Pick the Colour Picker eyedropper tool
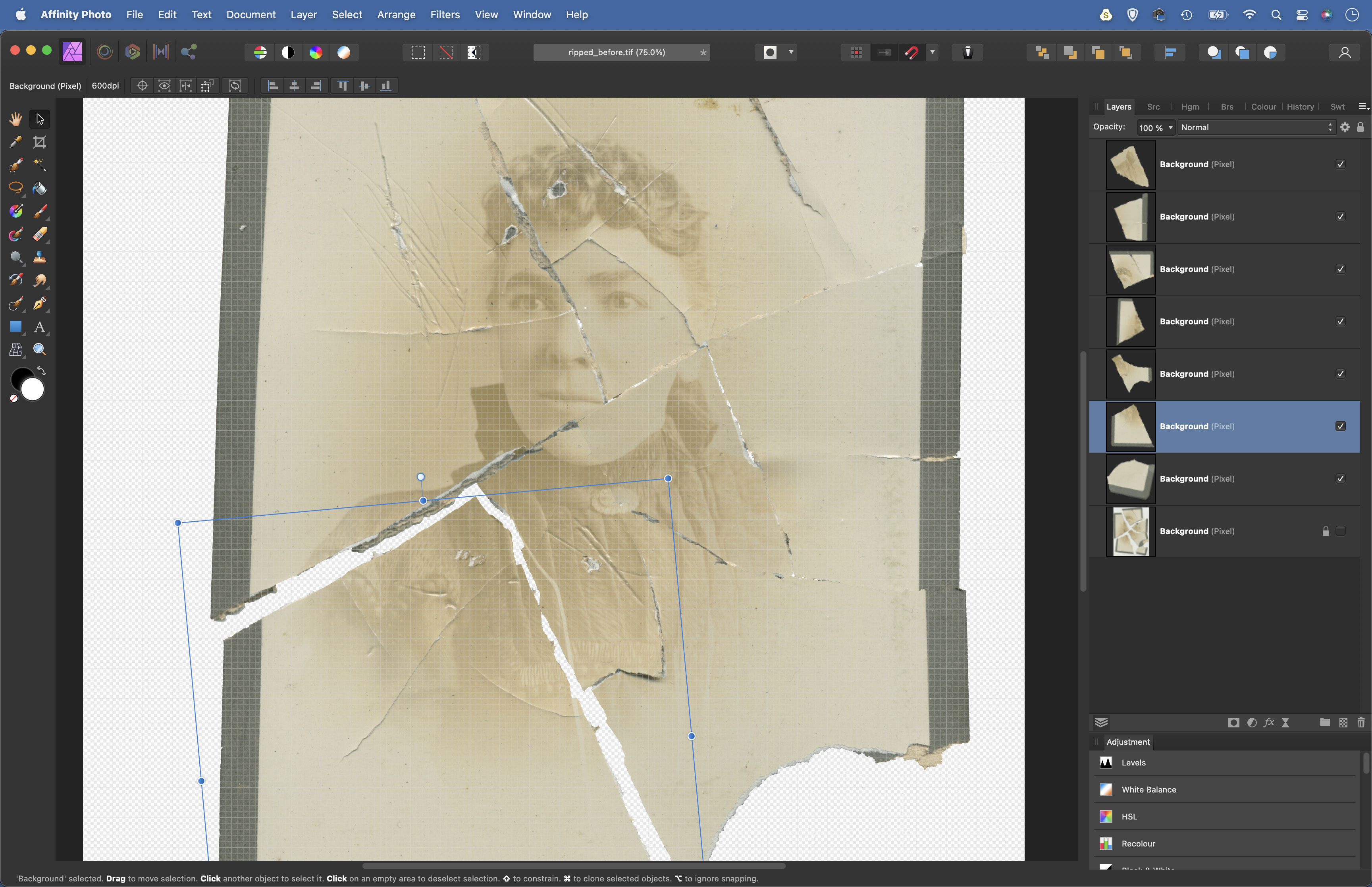1372x887 pixels. click(x=15, y=142)
